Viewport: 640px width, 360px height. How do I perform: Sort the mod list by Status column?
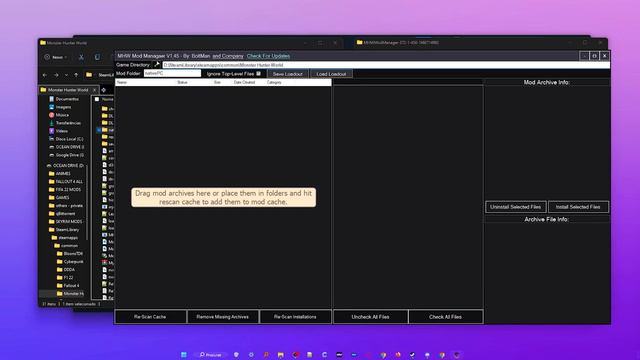pos(182,82)
